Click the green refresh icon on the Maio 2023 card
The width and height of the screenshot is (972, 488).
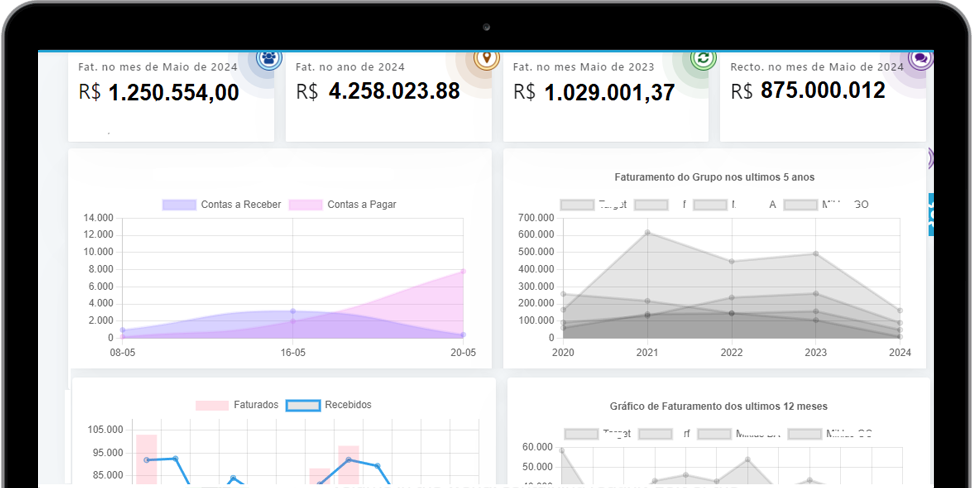click(703, 59)
